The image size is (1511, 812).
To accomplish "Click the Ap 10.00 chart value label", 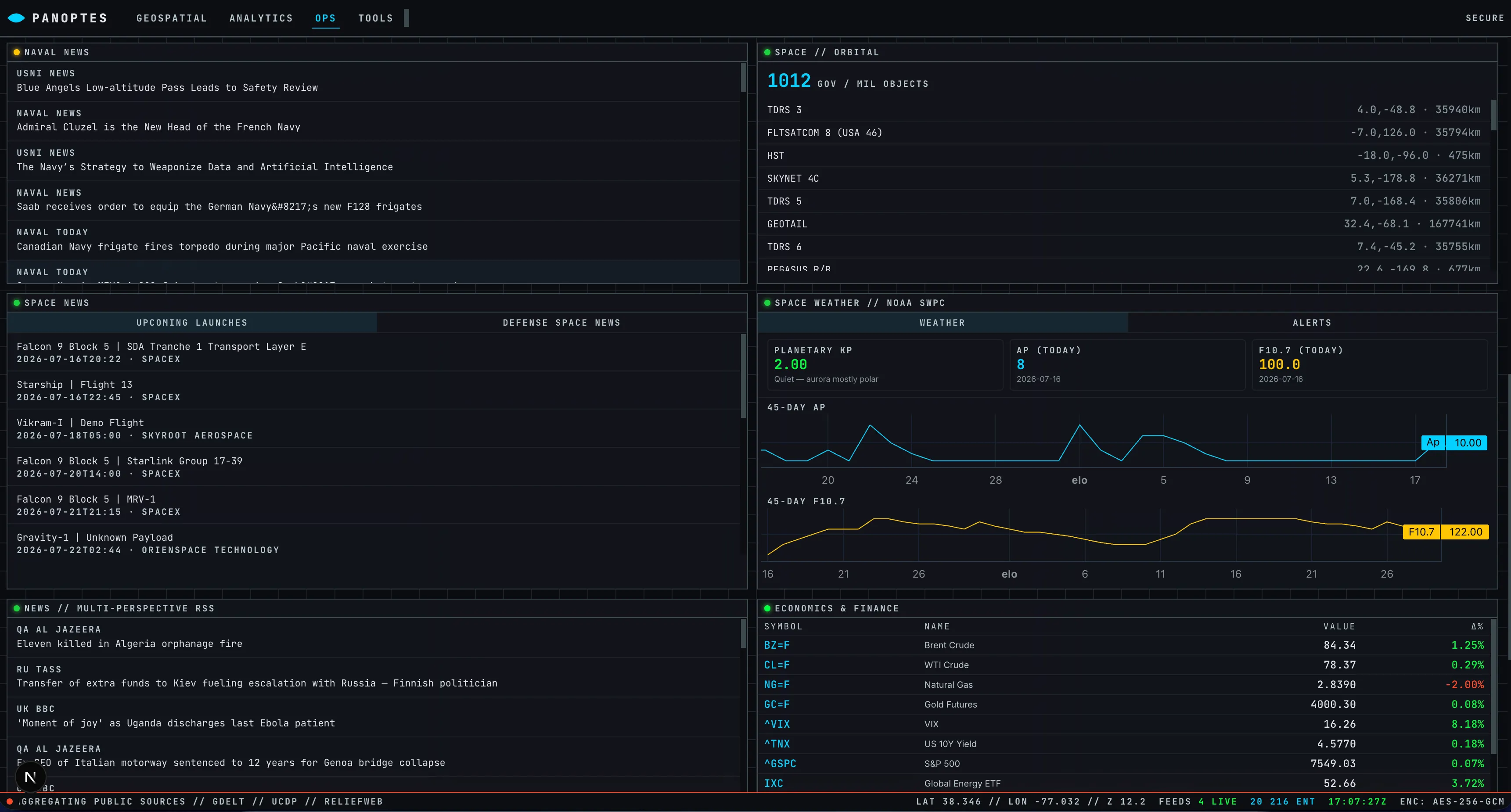I will point(1454,442).
